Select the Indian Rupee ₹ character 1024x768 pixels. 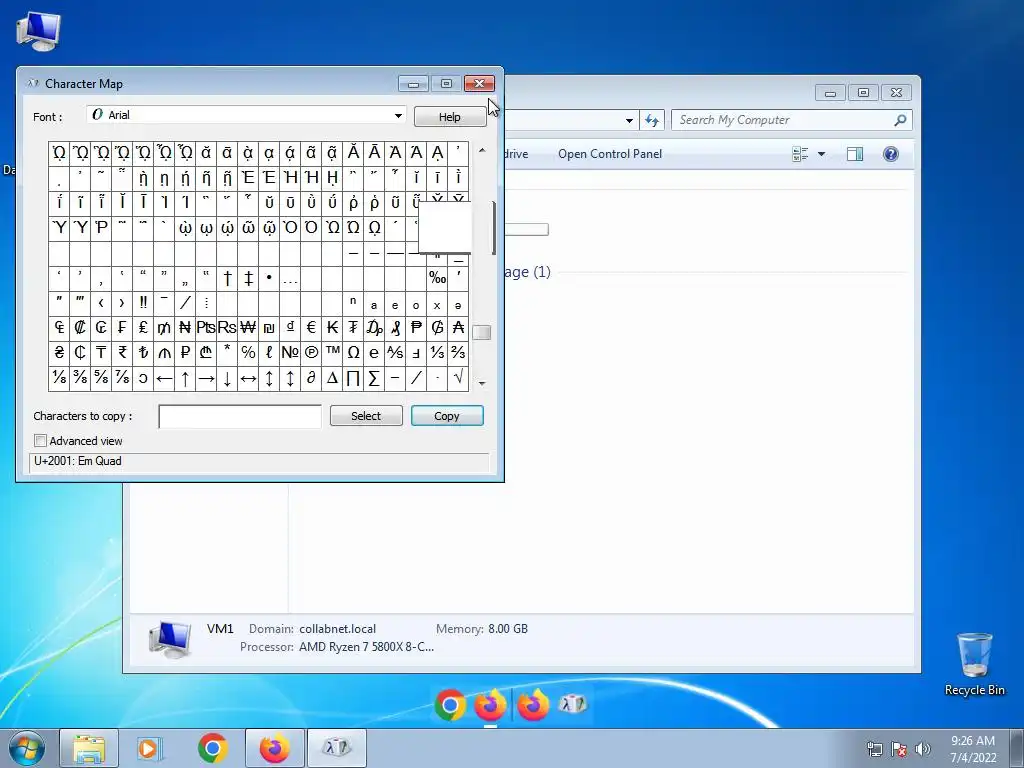coord(122,352)
